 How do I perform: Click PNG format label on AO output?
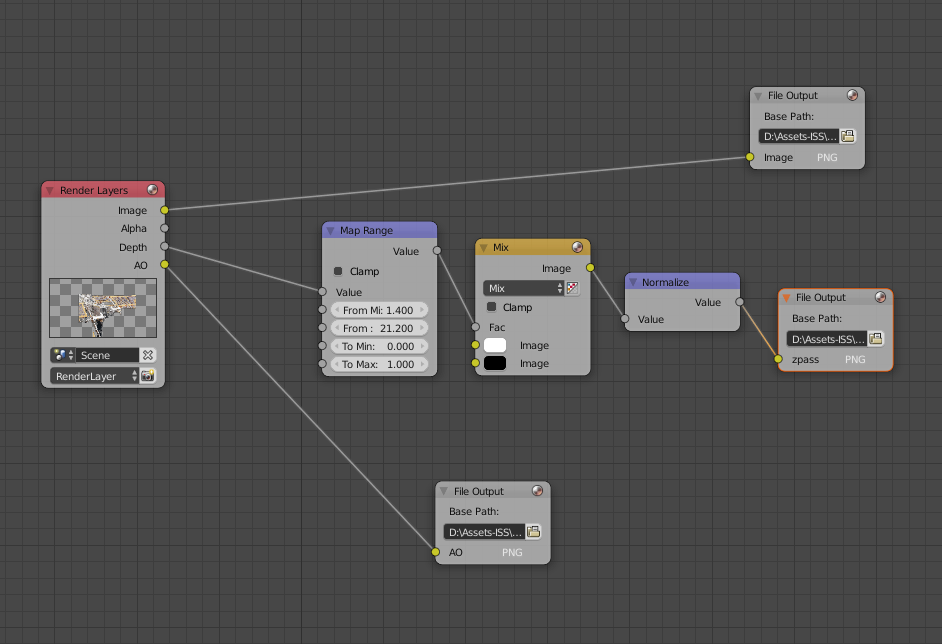click(512, 552)
